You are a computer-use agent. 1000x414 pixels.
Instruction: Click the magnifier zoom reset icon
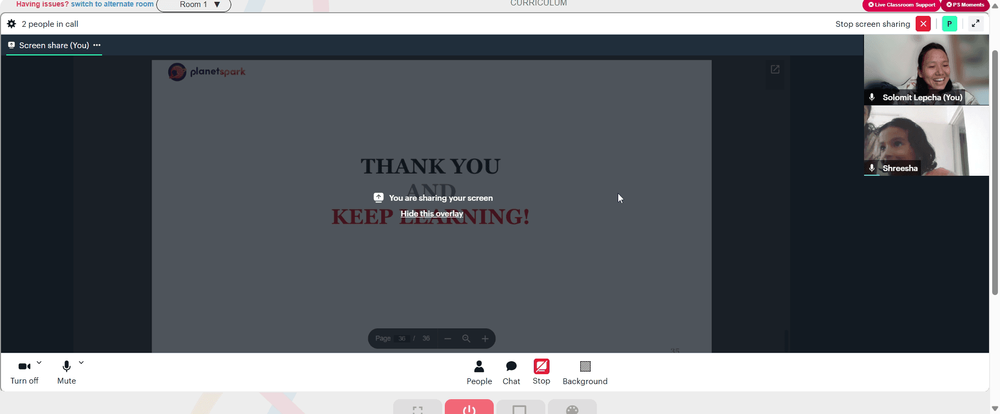pyautogui.click(x=466, y=339)
